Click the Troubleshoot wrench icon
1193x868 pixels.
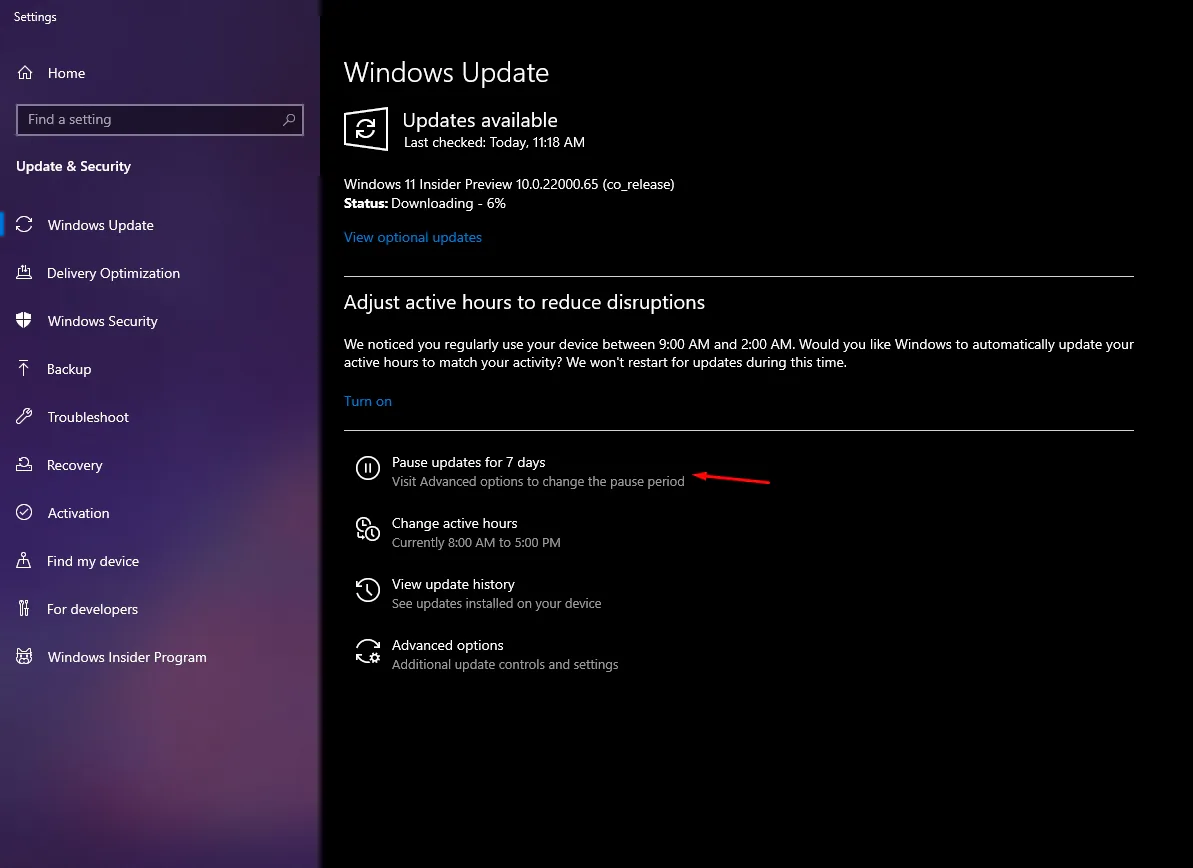pos(24,416)
